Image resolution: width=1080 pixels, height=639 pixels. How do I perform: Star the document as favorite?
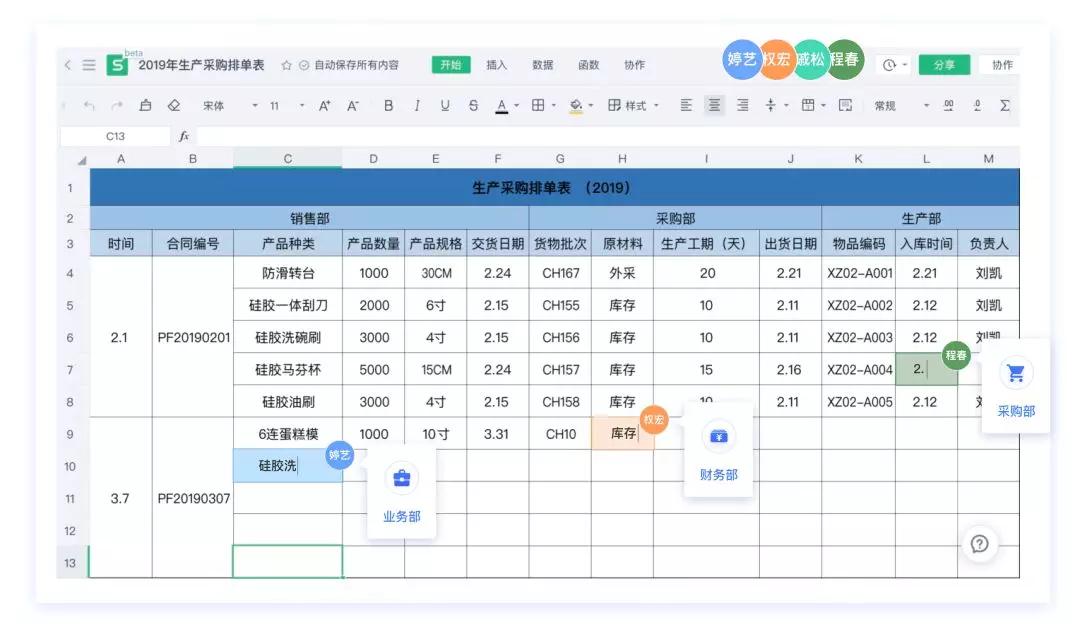pyautogui.click(x=285, y=63)
